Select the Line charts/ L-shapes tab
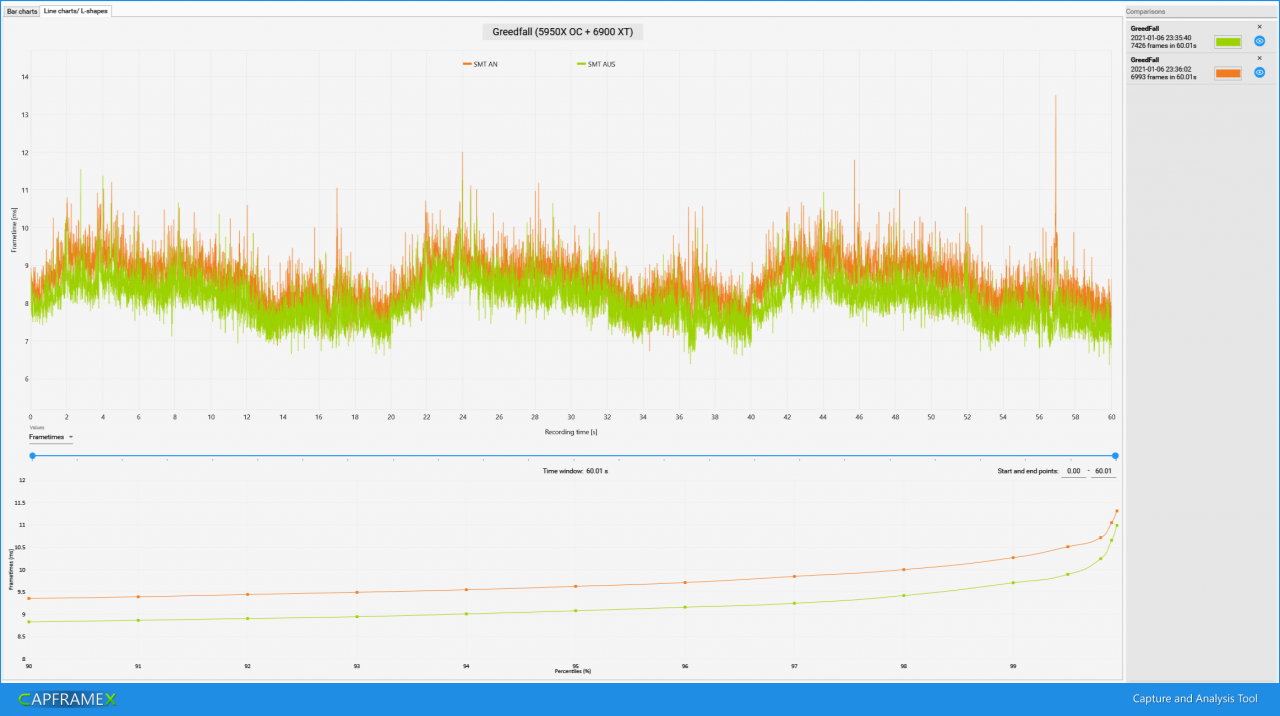The image size is (1280, 716). [76, 11]
